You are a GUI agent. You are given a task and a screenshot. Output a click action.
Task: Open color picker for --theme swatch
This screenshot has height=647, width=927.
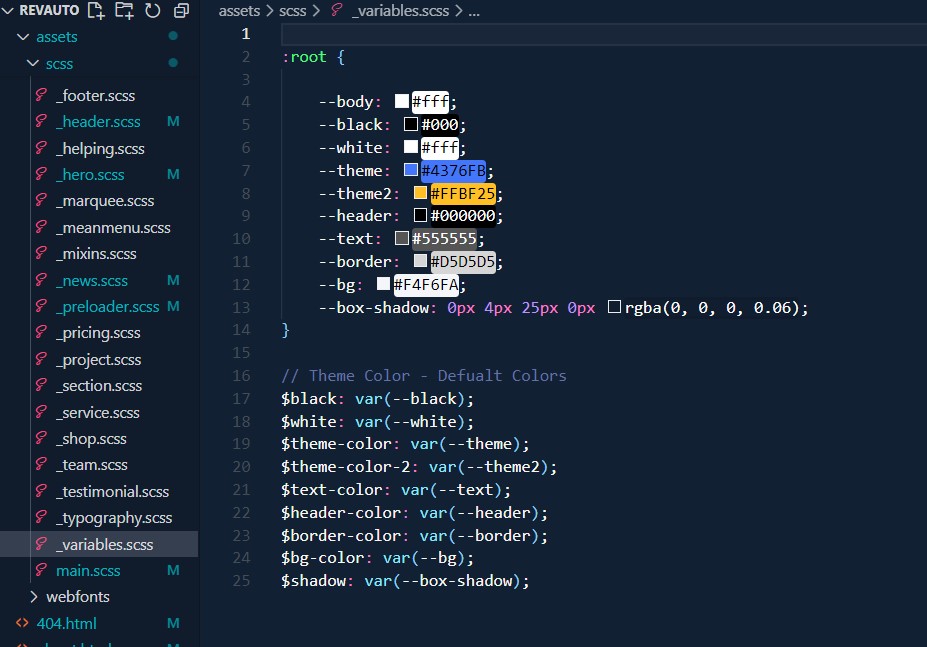[411, 170]
